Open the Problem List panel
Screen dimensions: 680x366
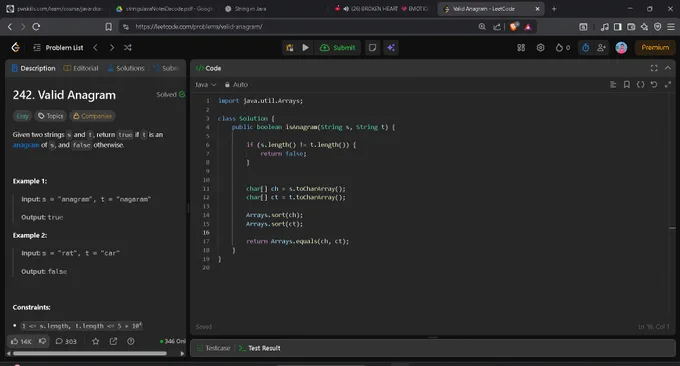coord(59,48)
